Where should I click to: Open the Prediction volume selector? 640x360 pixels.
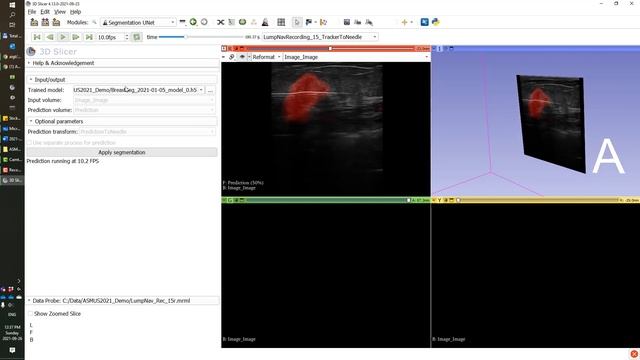(x=144, y=110)
